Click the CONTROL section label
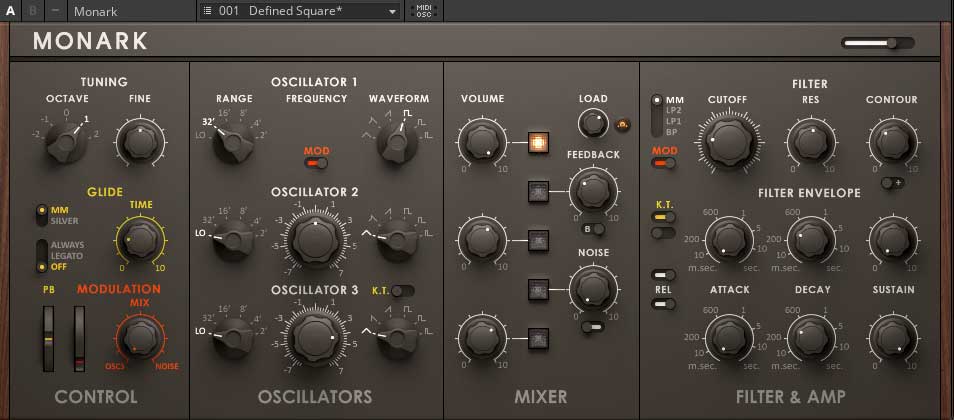The width and height of the screenshot is (954, 420). pyautogui.click(x=96, y=397)
